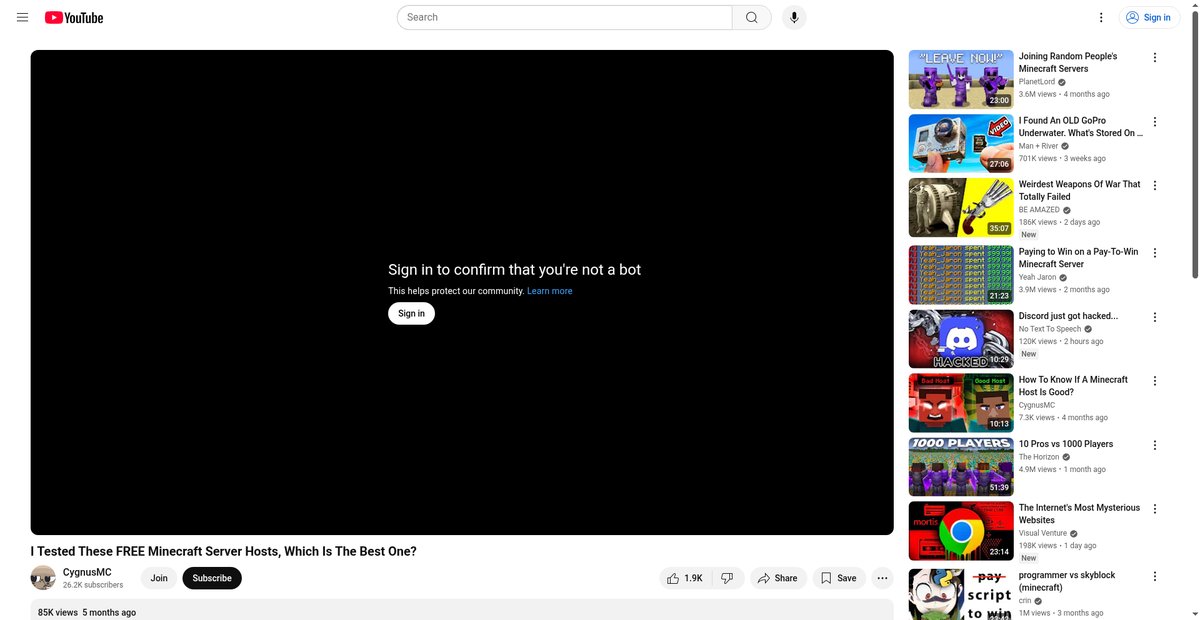Viewport: 1200px width, 620px height.
Task: Open Discord just got hacked thumbnail
Action: (961, 339)
